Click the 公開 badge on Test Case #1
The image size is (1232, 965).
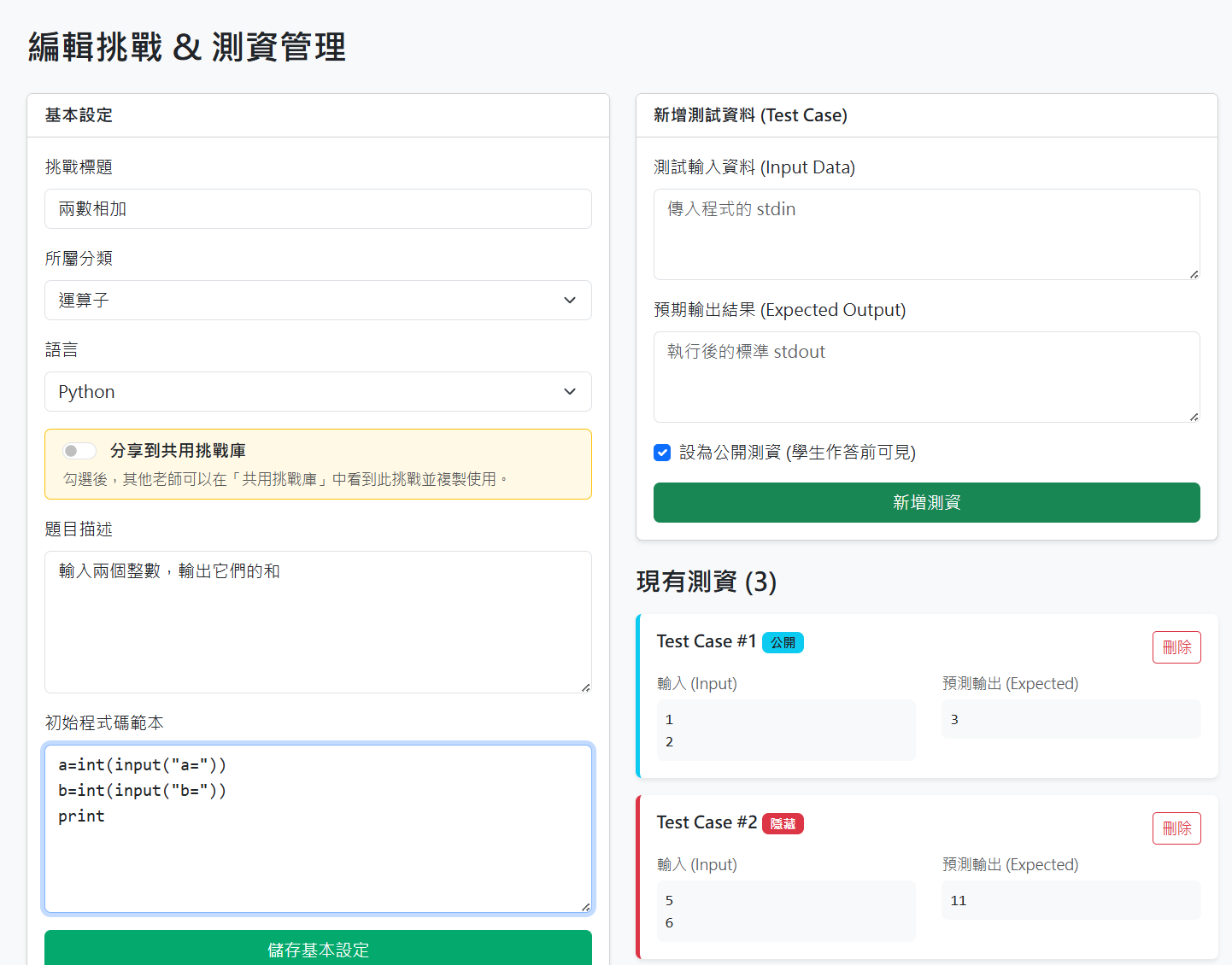pyautogui.click(x=783, y=642)
